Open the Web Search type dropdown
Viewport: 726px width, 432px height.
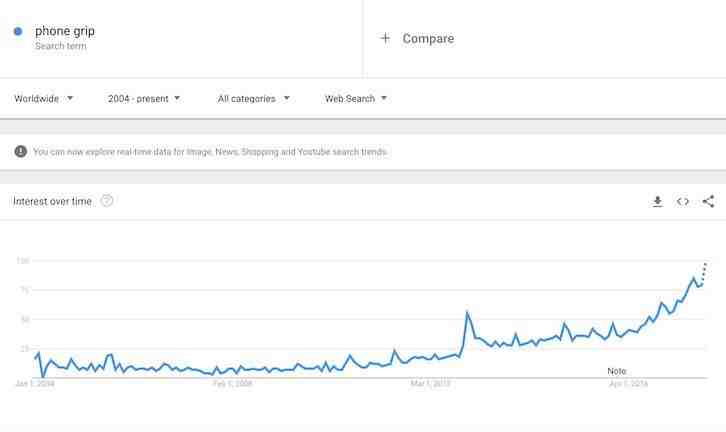coord(356,99)
